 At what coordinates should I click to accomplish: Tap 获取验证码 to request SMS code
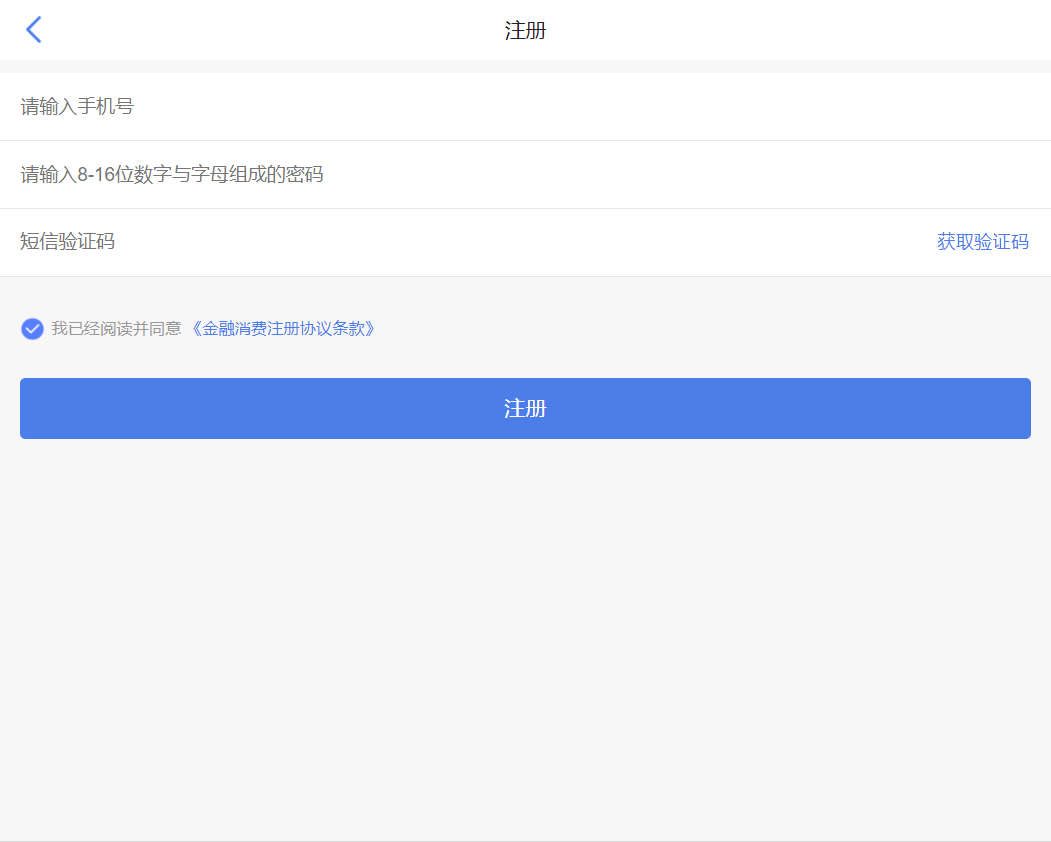point(982,242)
